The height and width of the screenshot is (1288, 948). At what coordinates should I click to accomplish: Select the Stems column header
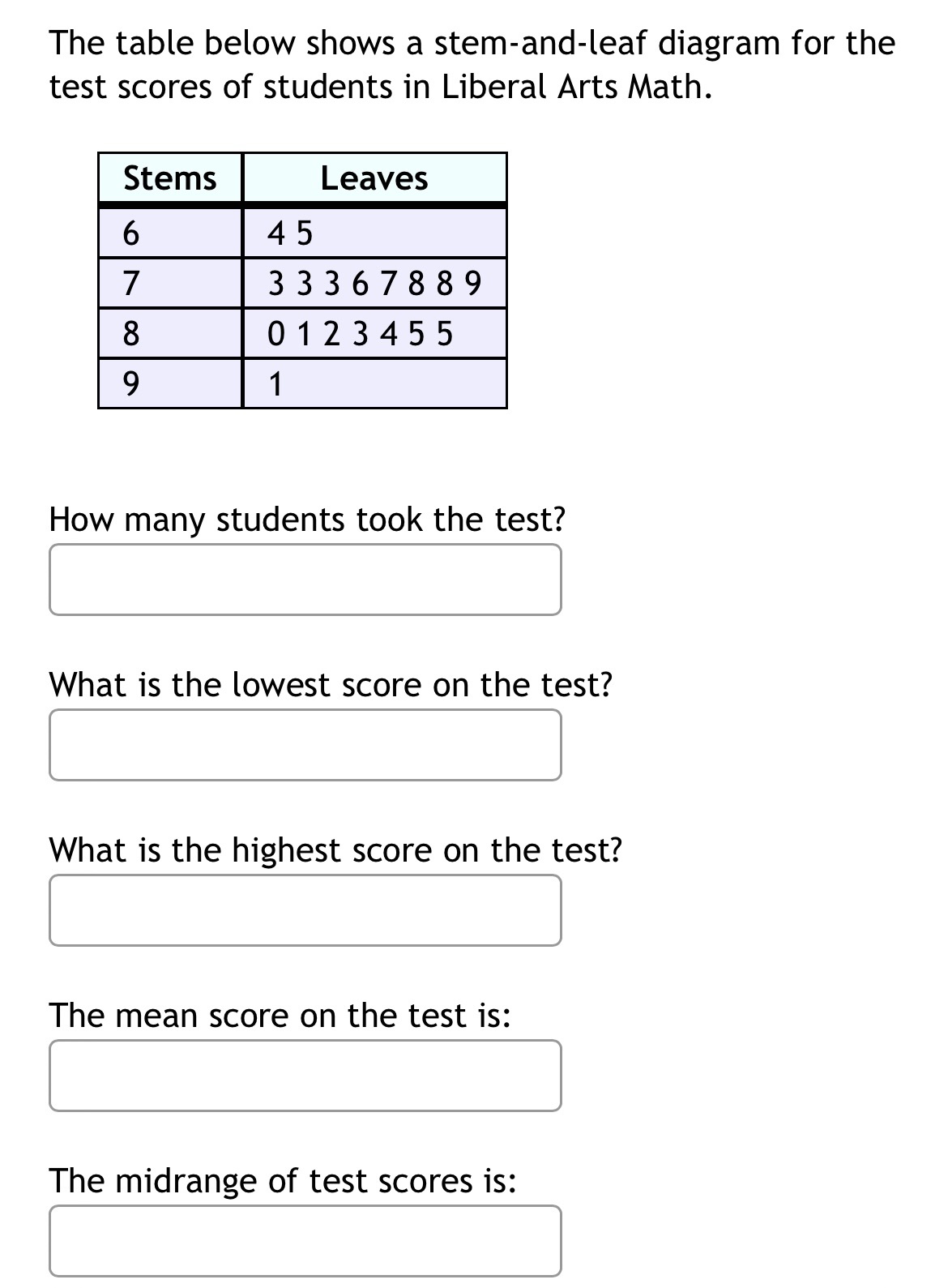(169, 179)
